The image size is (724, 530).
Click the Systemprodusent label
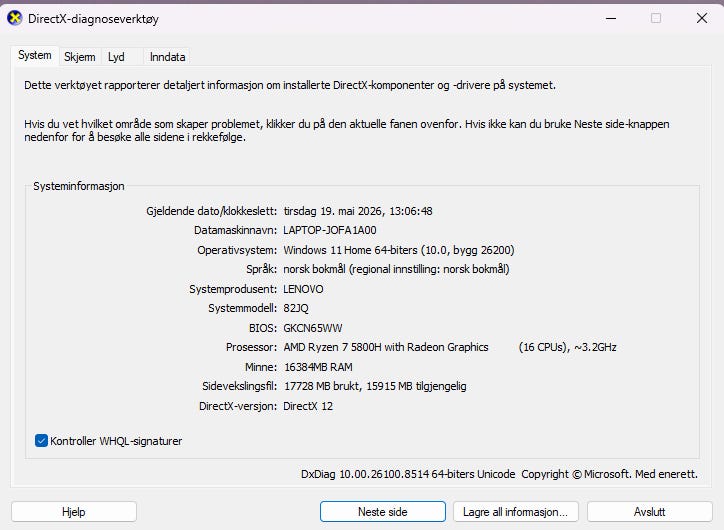pyautogui.click(x=233, y=289)
